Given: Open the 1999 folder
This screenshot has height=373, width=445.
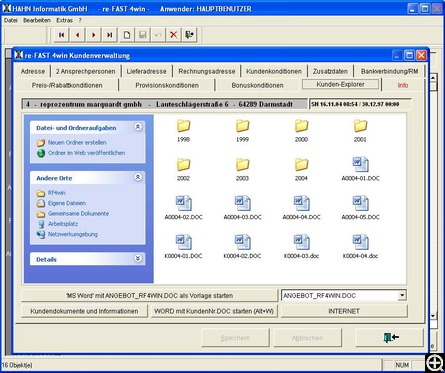Looking at the screenshot, I should pos(242,130).
